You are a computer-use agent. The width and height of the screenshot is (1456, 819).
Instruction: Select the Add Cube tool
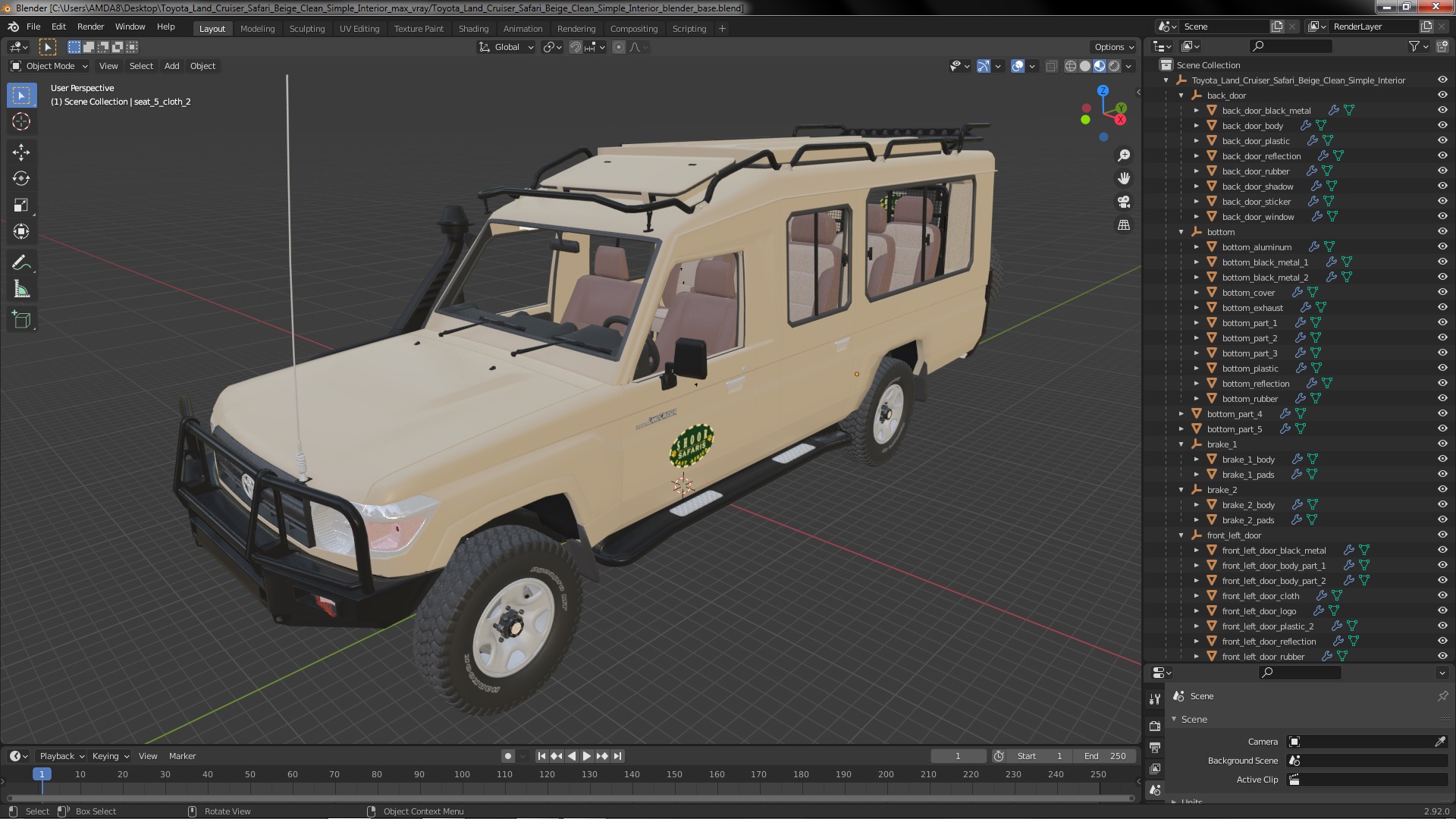(x=21, y=320)
